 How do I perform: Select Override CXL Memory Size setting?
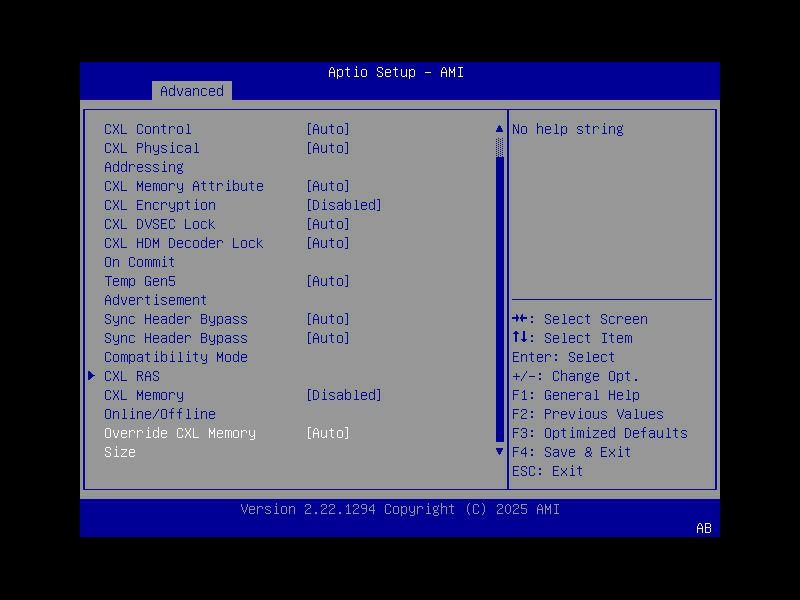pyautogui.click(x=180, y=443)
